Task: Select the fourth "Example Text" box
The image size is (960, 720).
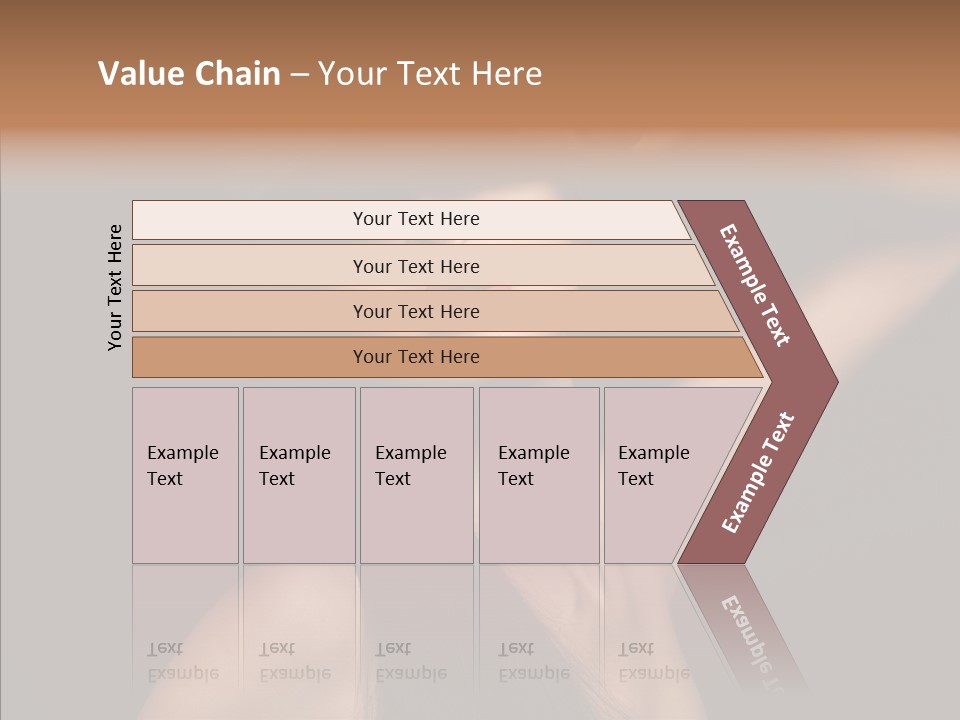Action: click(538, 475)
